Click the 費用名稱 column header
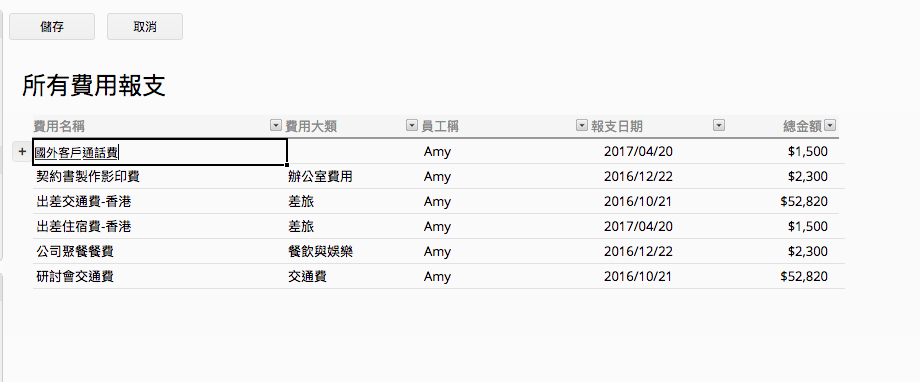This screenshot has height=382, width=920. (x=63, y=126)
